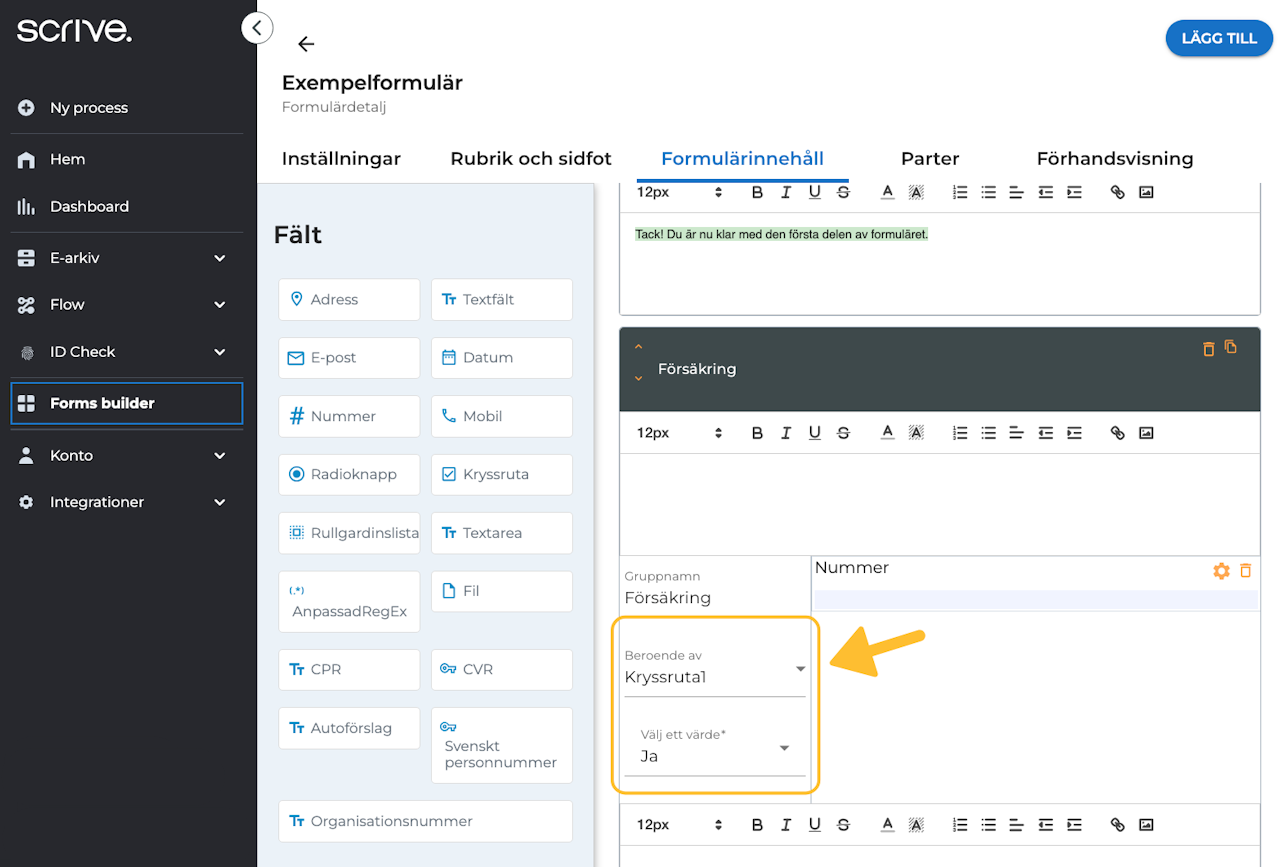Image resolution: width=1280 pixels, height=867 pixels.
Task: Duplicate the Försäkring section via copy icon
Action: 1231,347
